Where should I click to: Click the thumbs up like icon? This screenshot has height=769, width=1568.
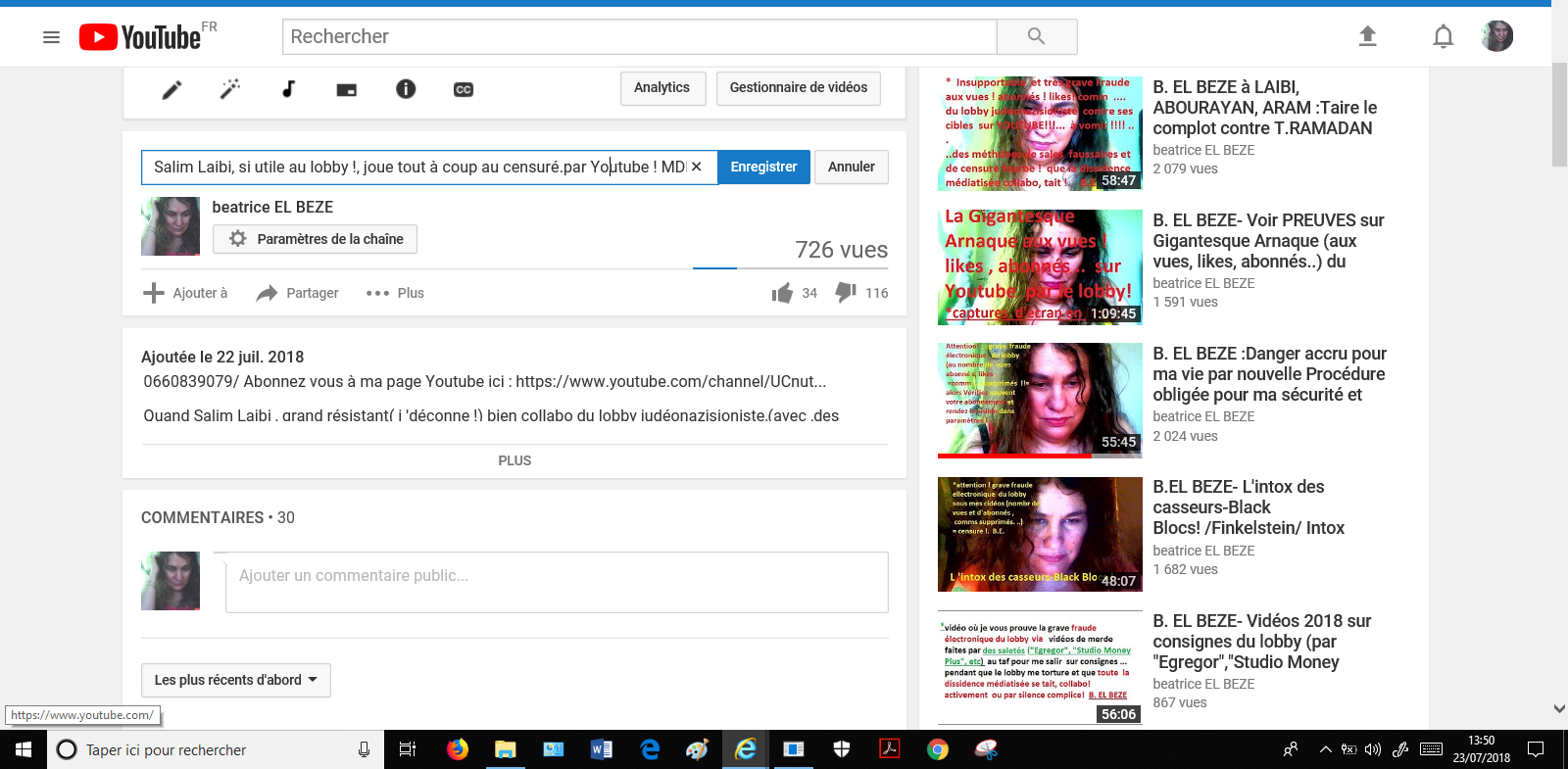[x=782, y=293]
